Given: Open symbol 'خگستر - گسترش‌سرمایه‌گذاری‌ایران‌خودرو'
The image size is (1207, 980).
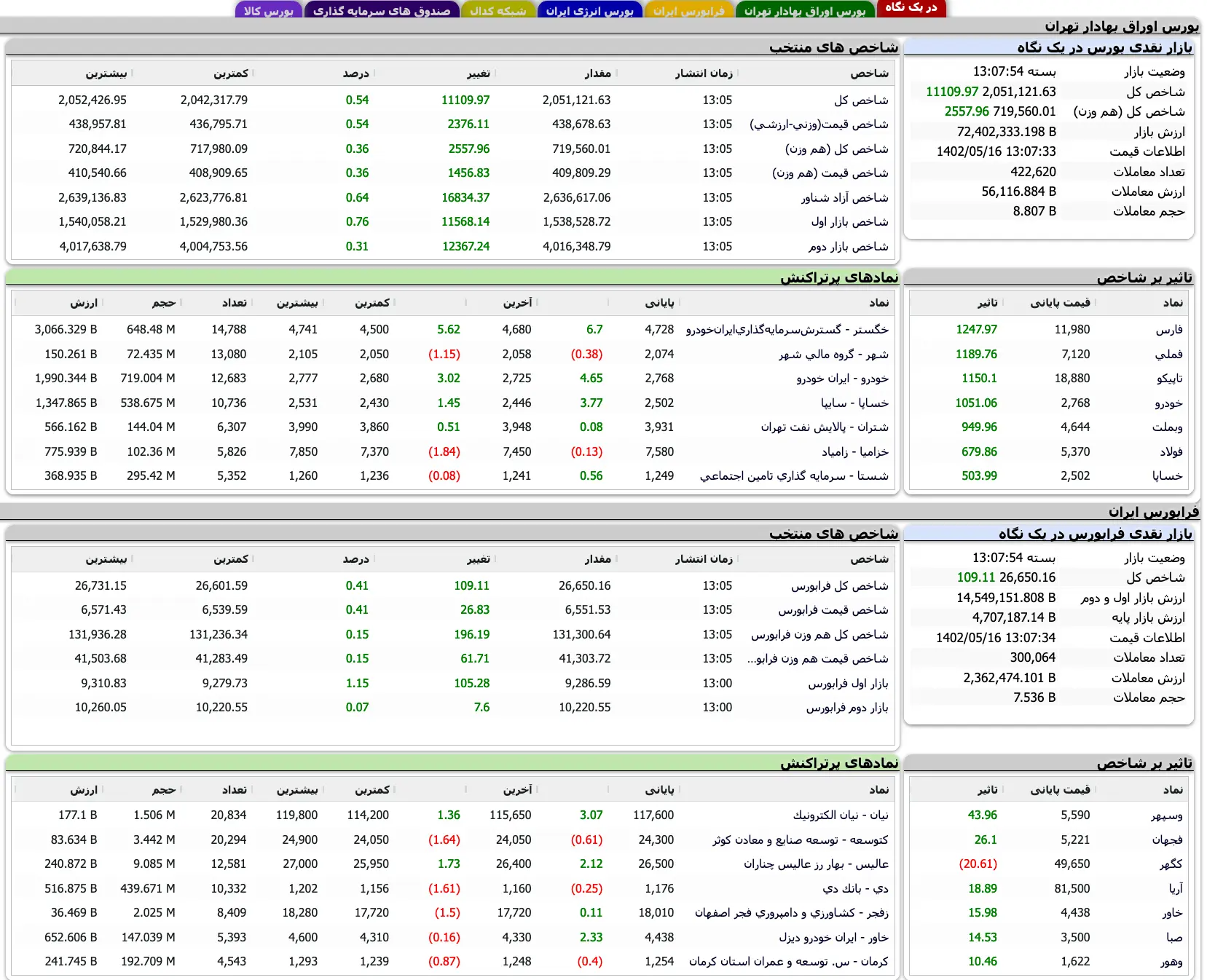Looking at the screenshot, I should coord(787,330).
